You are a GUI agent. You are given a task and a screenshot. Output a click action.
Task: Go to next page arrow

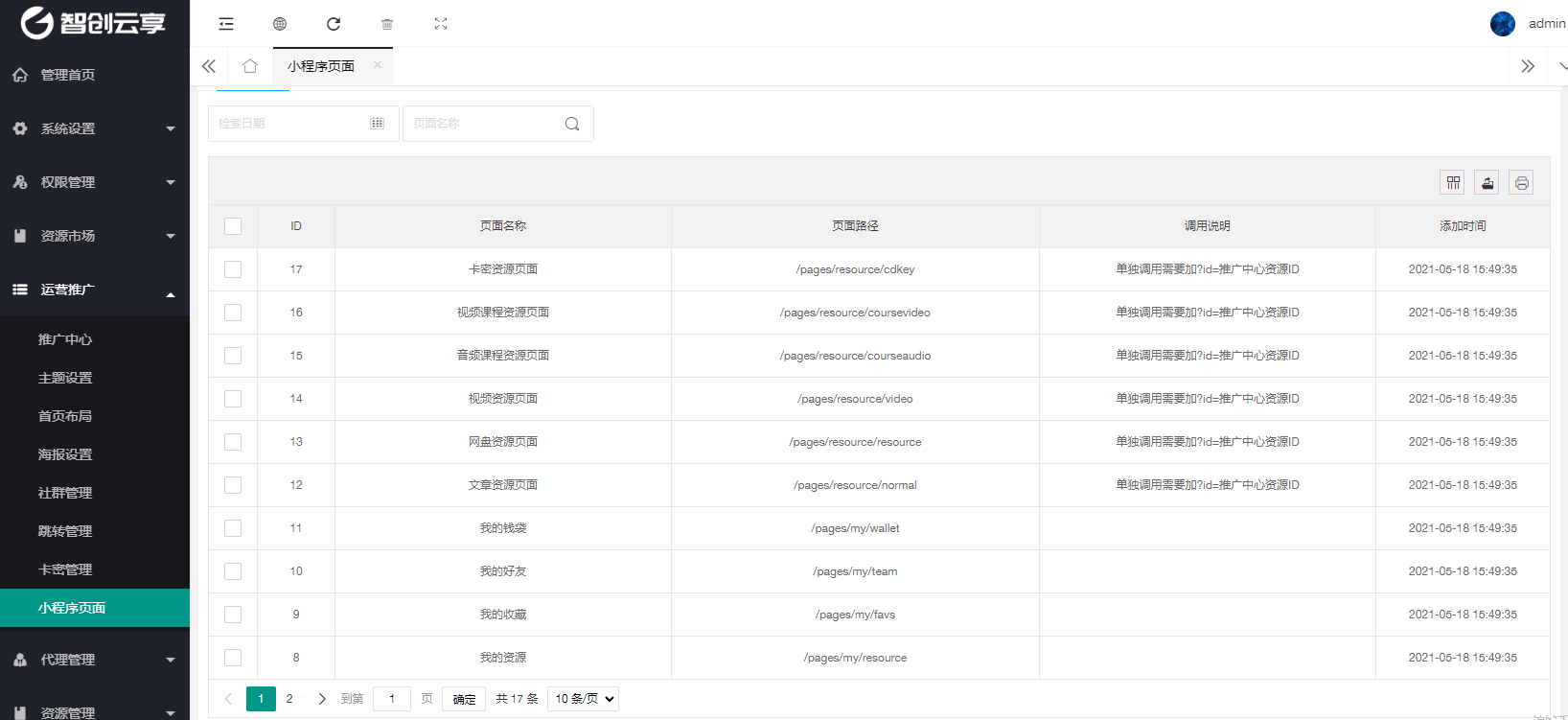point(322,699)
